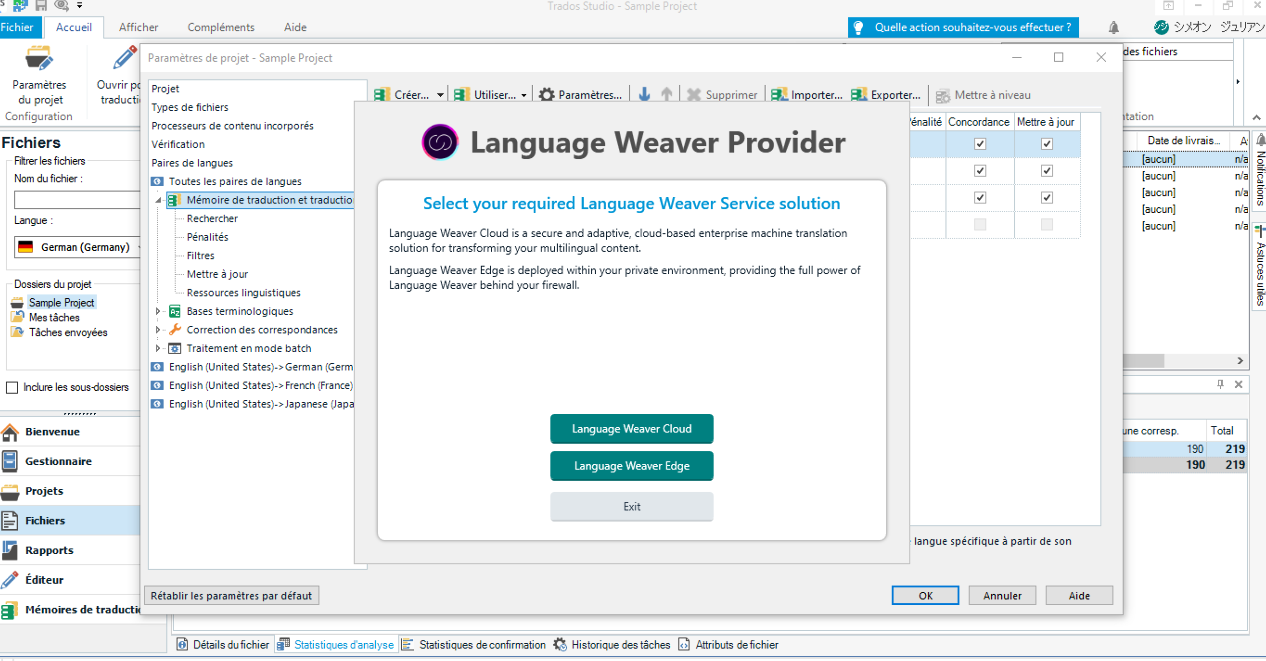Image resolution: width=1266 pixels, height=661 pixels.
Task: Select the Gestionnaire navigation icon
Action: coord(22,461)
